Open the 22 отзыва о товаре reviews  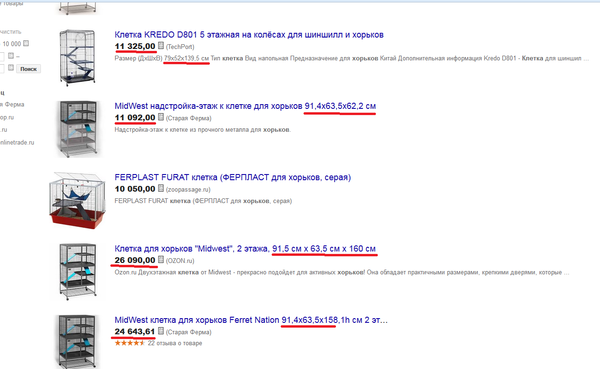pos(175,343)
